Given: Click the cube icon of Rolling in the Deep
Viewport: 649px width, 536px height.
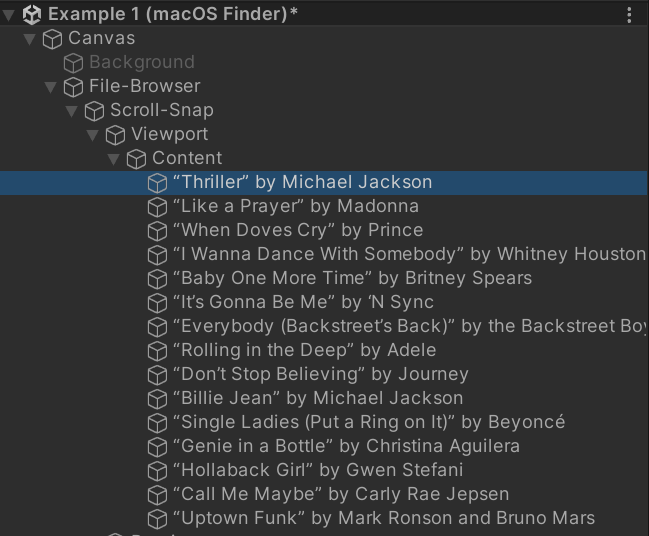Looking at the screenshot, I should 157,351.
